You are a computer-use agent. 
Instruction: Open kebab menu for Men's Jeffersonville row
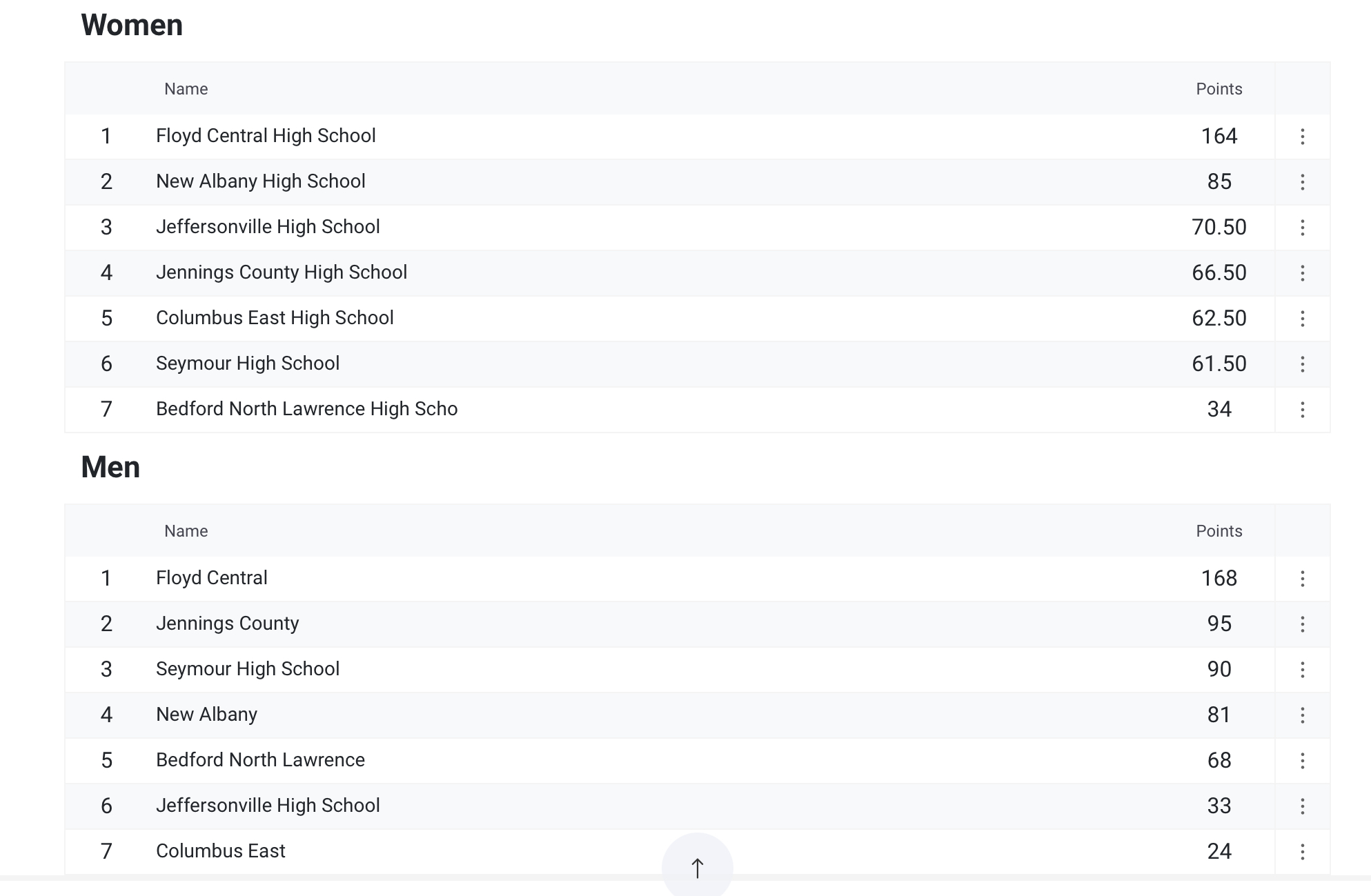coord(1302,806)
